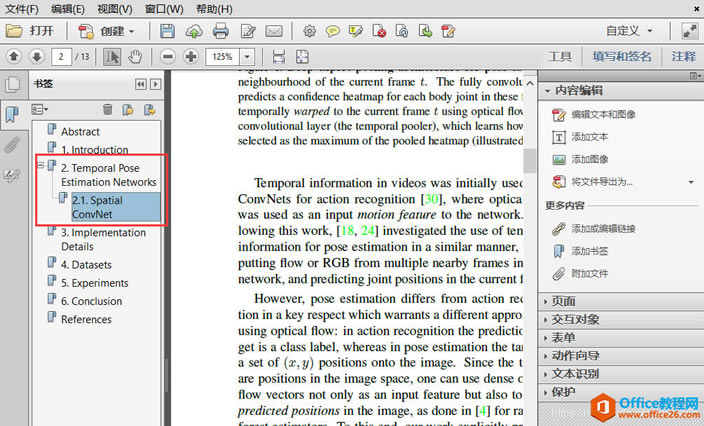
Task: Open the zoom level dropdown arrow
Action: point(247,57)
